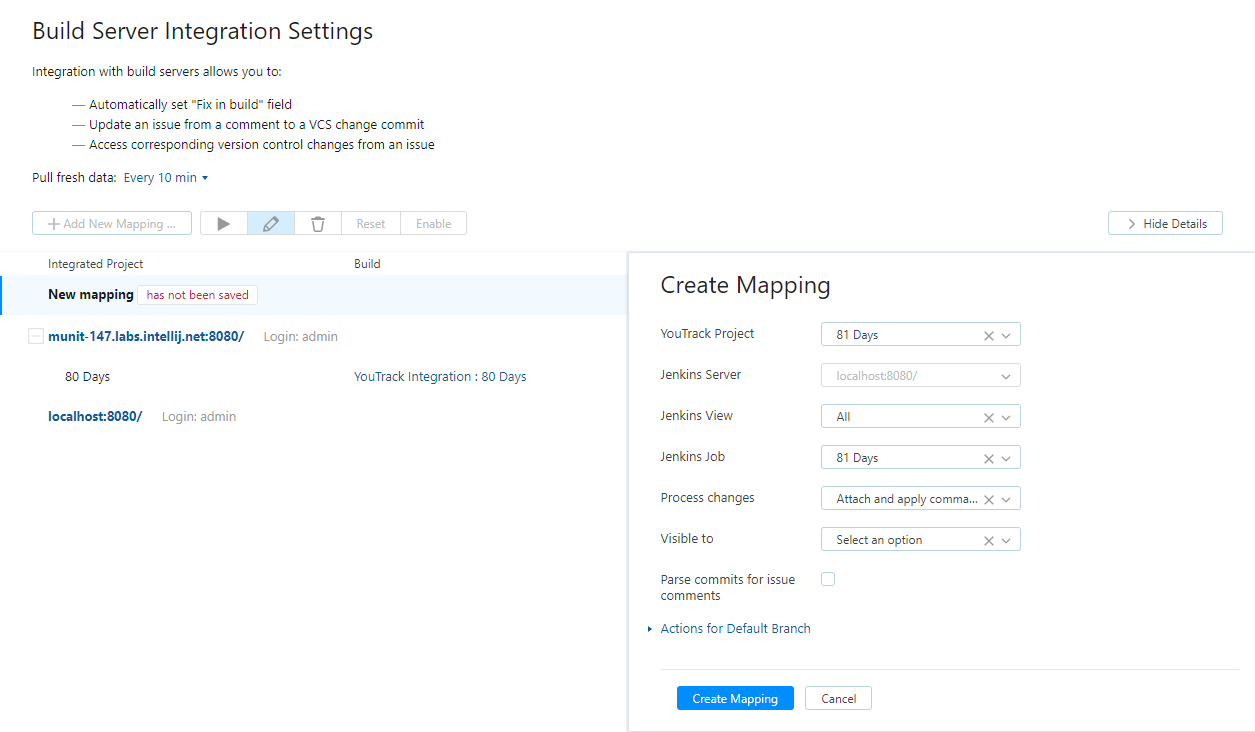
Task: Clear the YouTrack Project field with X
Action: pos(989,336)
